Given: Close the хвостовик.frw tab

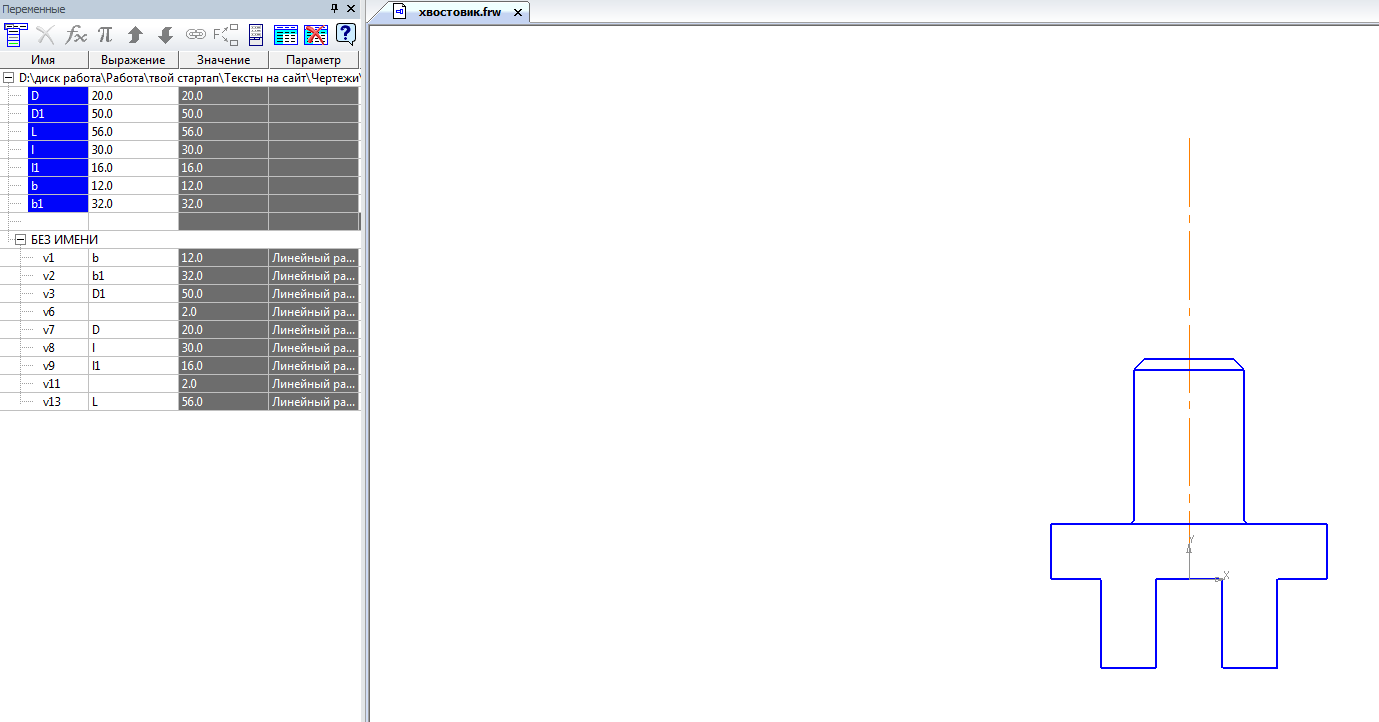Looking at the screenshot, I should (x=518, y=13).
